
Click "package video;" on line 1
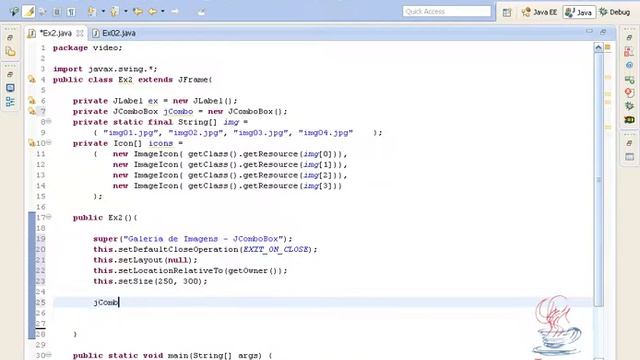point(87,48)
